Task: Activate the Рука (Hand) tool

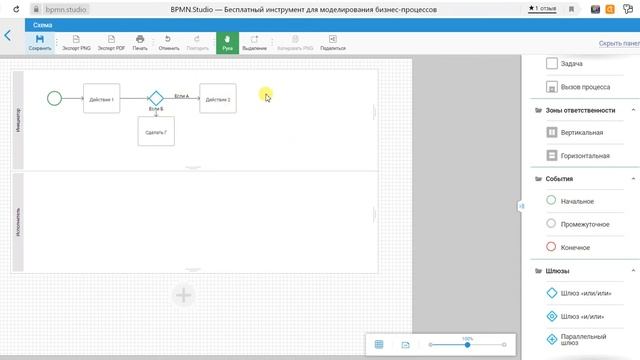Action: click(227, 43)
